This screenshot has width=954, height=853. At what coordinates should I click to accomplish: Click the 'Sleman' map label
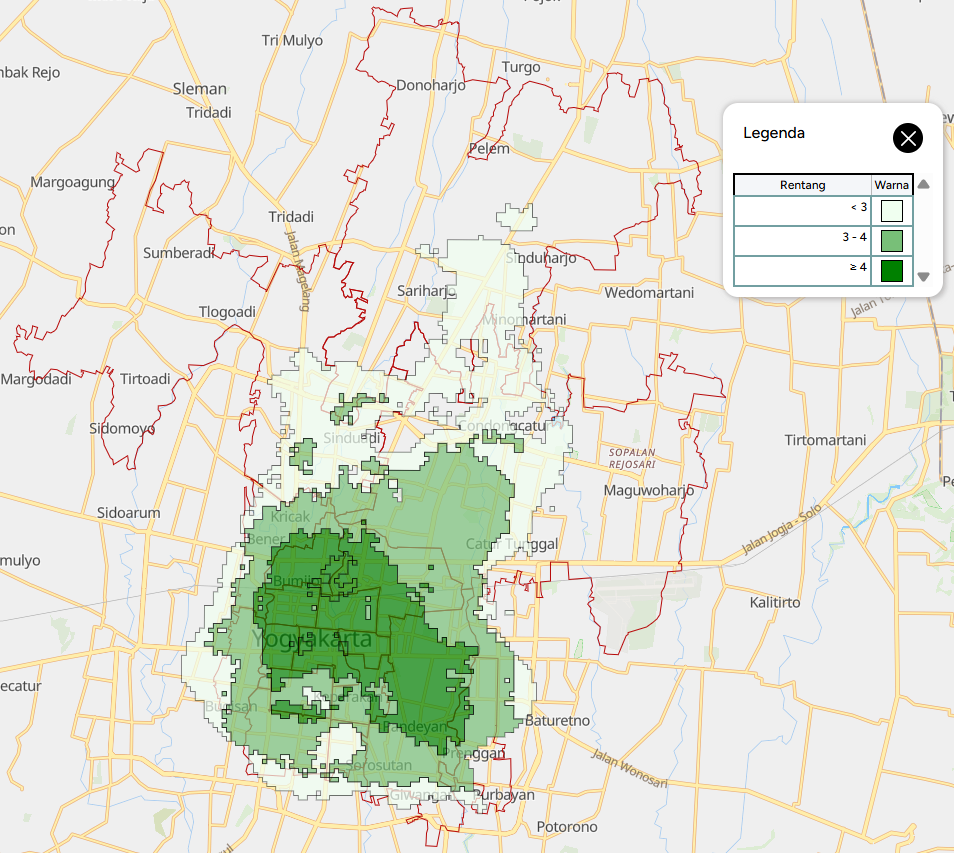tap(200, 89)
